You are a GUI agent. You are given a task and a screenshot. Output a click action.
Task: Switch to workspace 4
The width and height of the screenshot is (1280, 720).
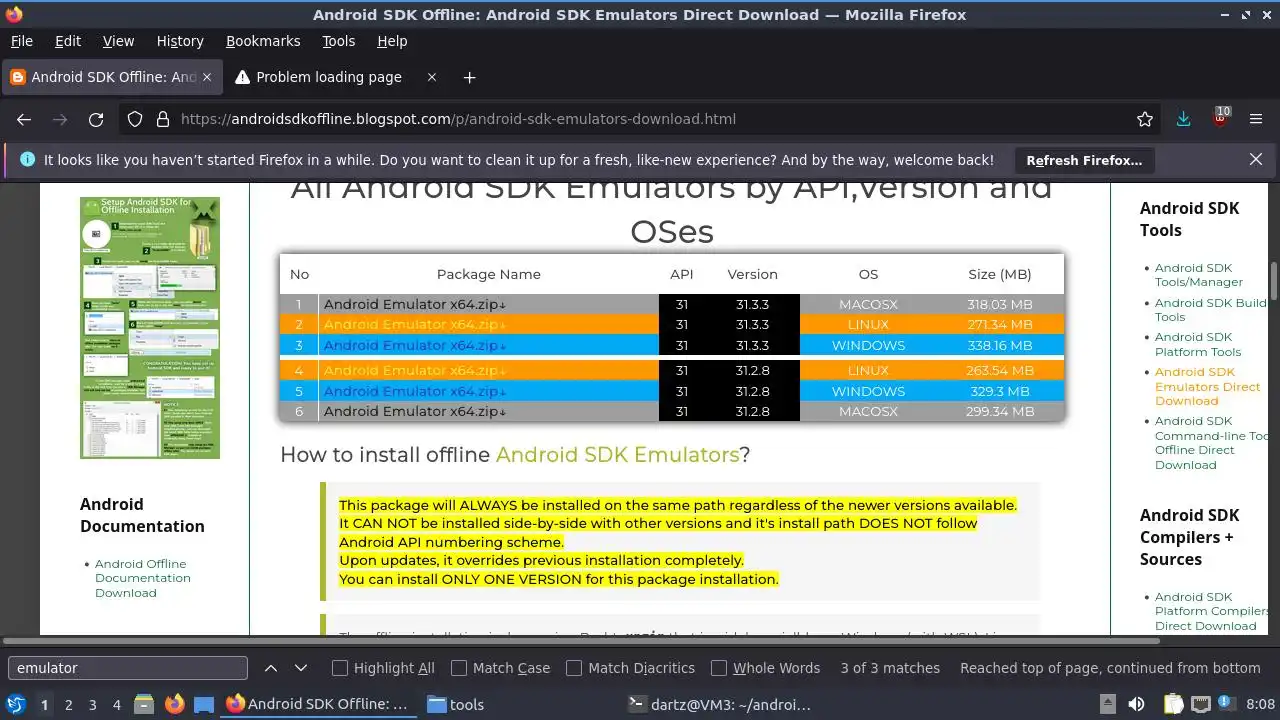click(x=116, y=704)
